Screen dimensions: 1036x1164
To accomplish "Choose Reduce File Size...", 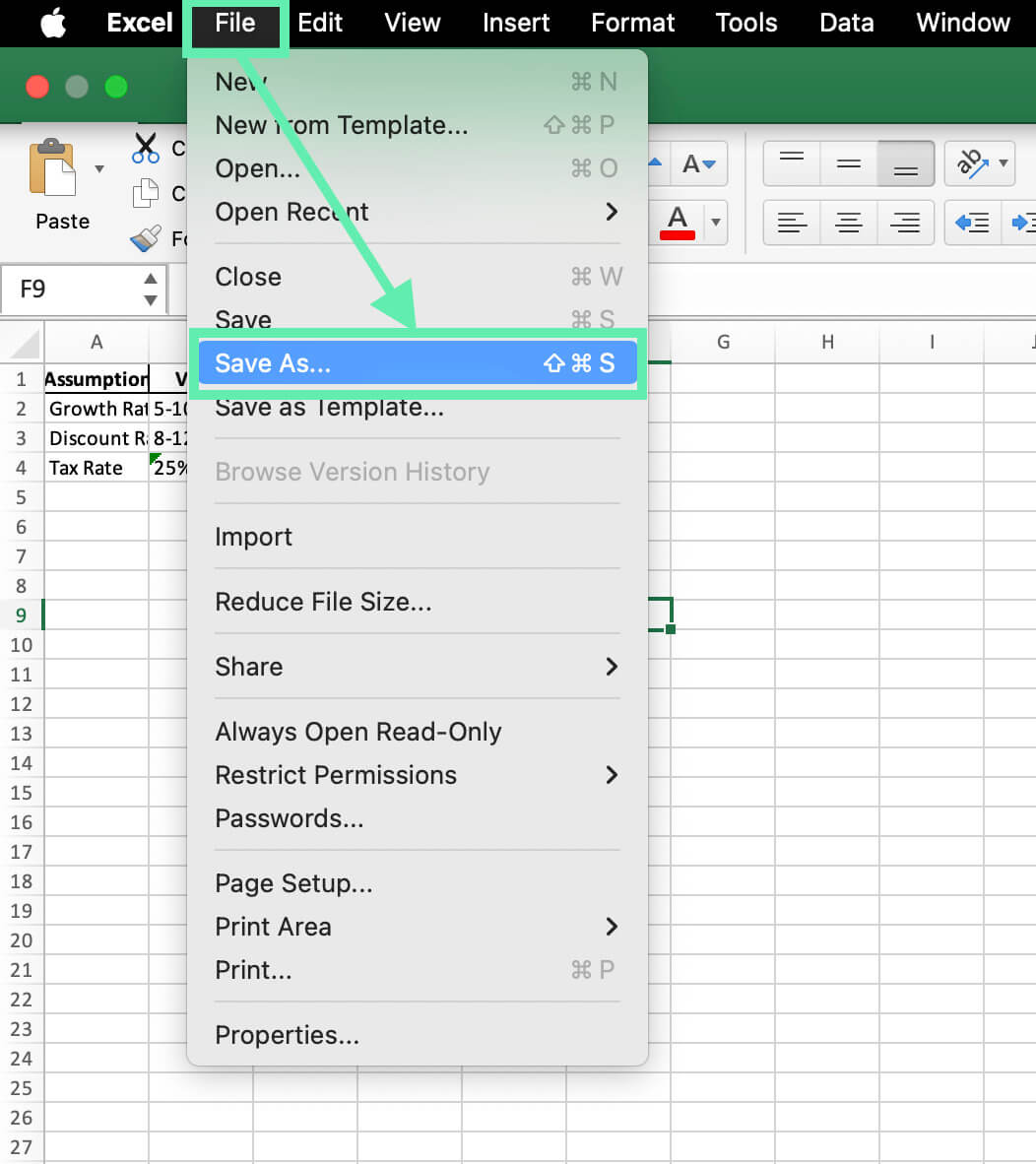I will coord(418,602).
